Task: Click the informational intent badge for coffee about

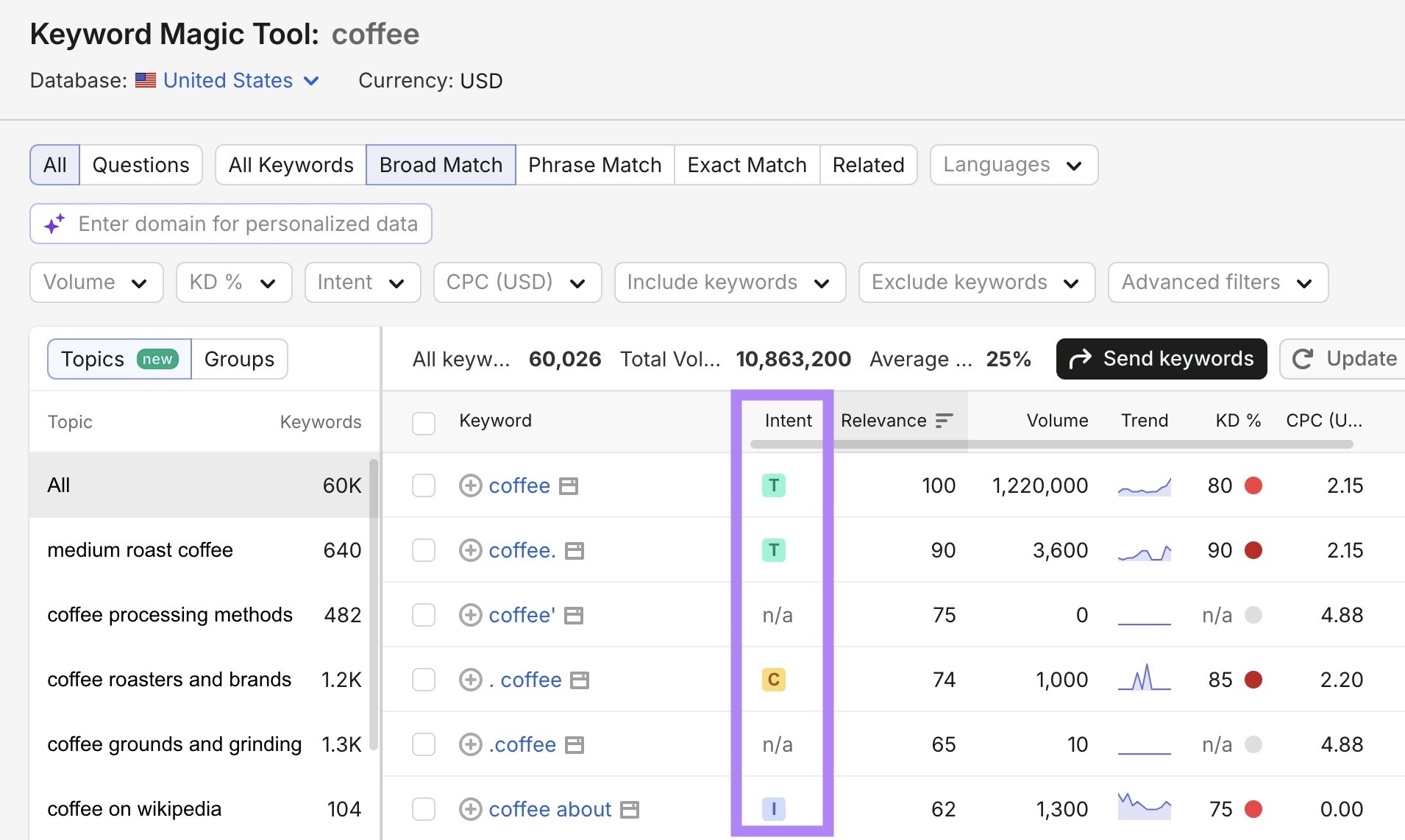Action: click(x=774, y=809)
